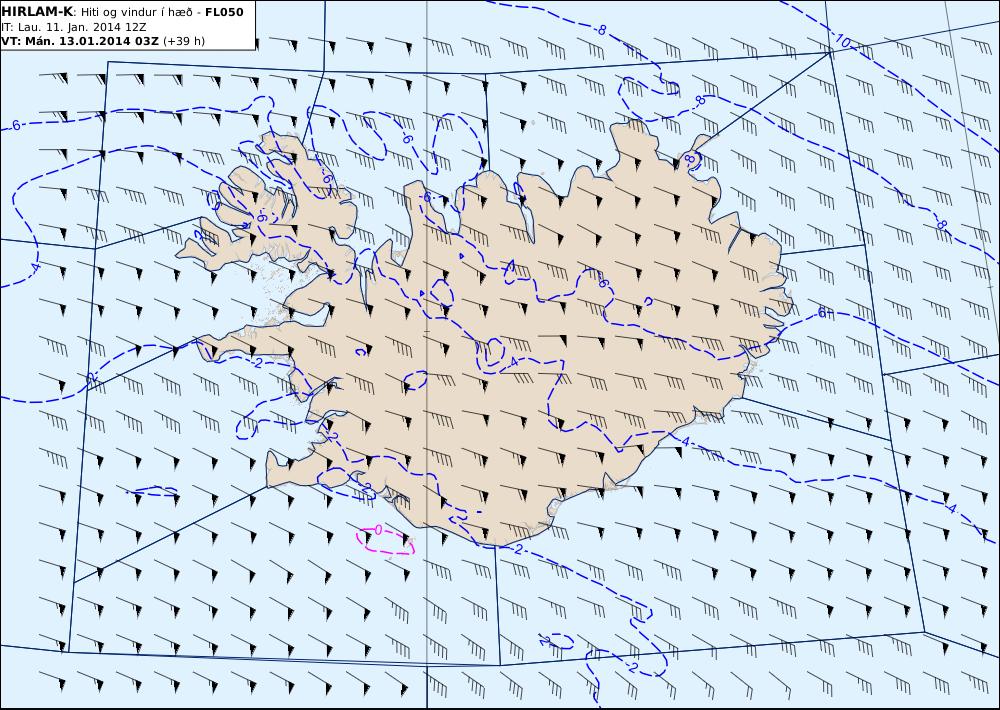Click the 'Hiti og vindur í hæð' caption
This screenshot has height=710, width=1000.
click(136, 13)
